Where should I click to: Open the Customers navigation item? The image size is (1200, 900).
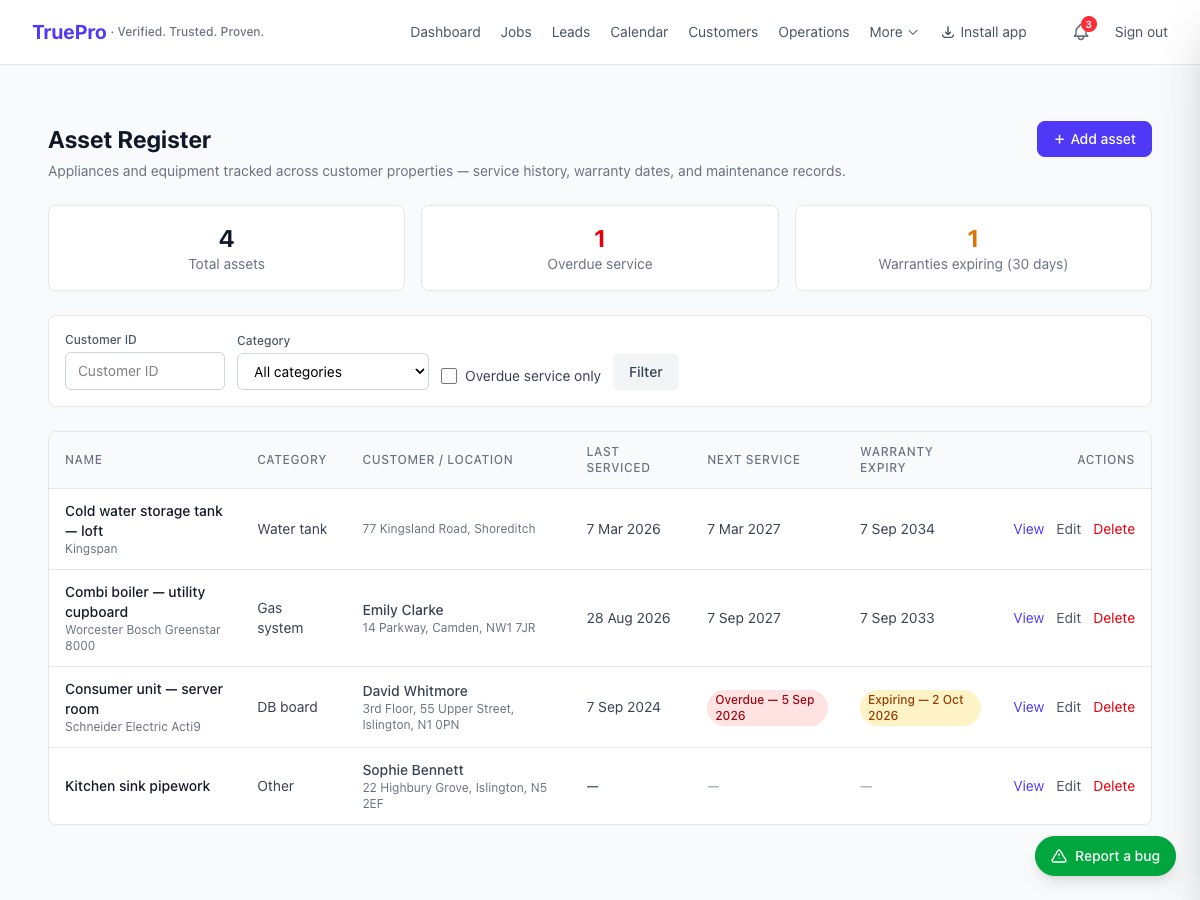723,32
